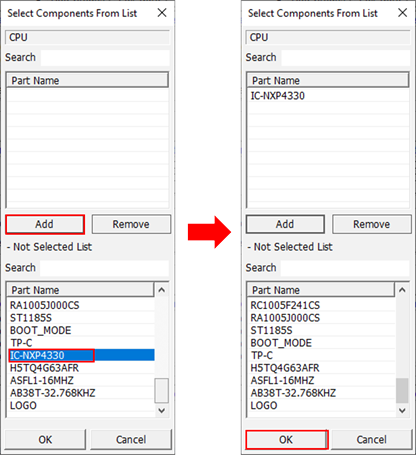Click scroll-down arrow in left not-selected list
This screenshot has height=455, width=416.
(x=162, y=410)
